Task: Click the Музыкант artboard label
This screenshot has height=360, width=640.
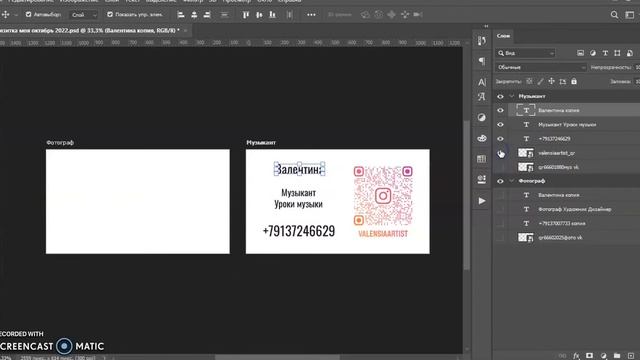Action: coord(261,142)
